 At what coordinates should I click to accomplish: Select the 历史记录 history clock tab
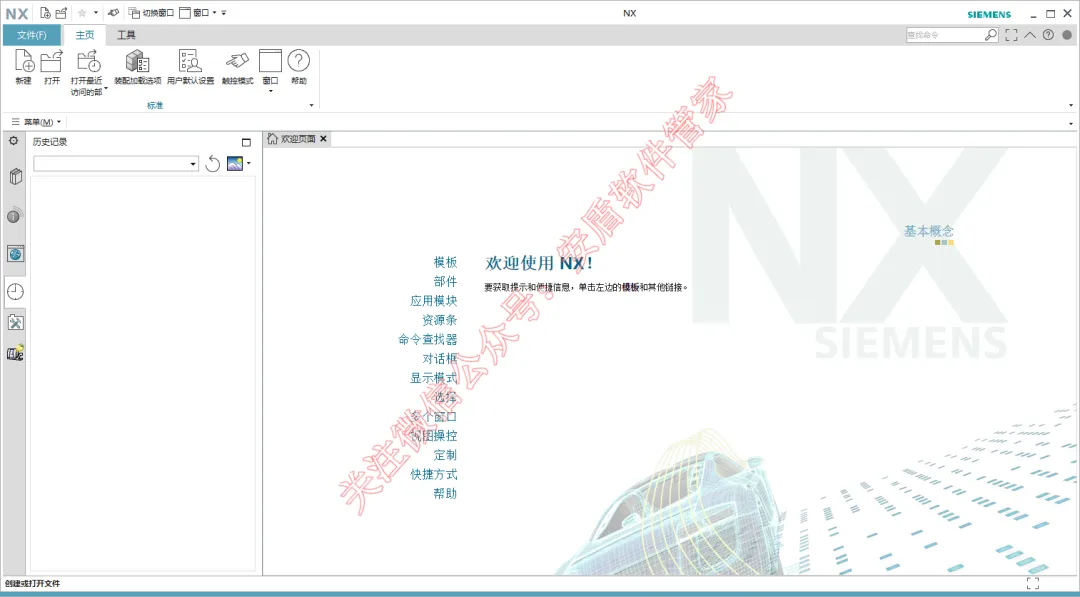pos(15,292)
